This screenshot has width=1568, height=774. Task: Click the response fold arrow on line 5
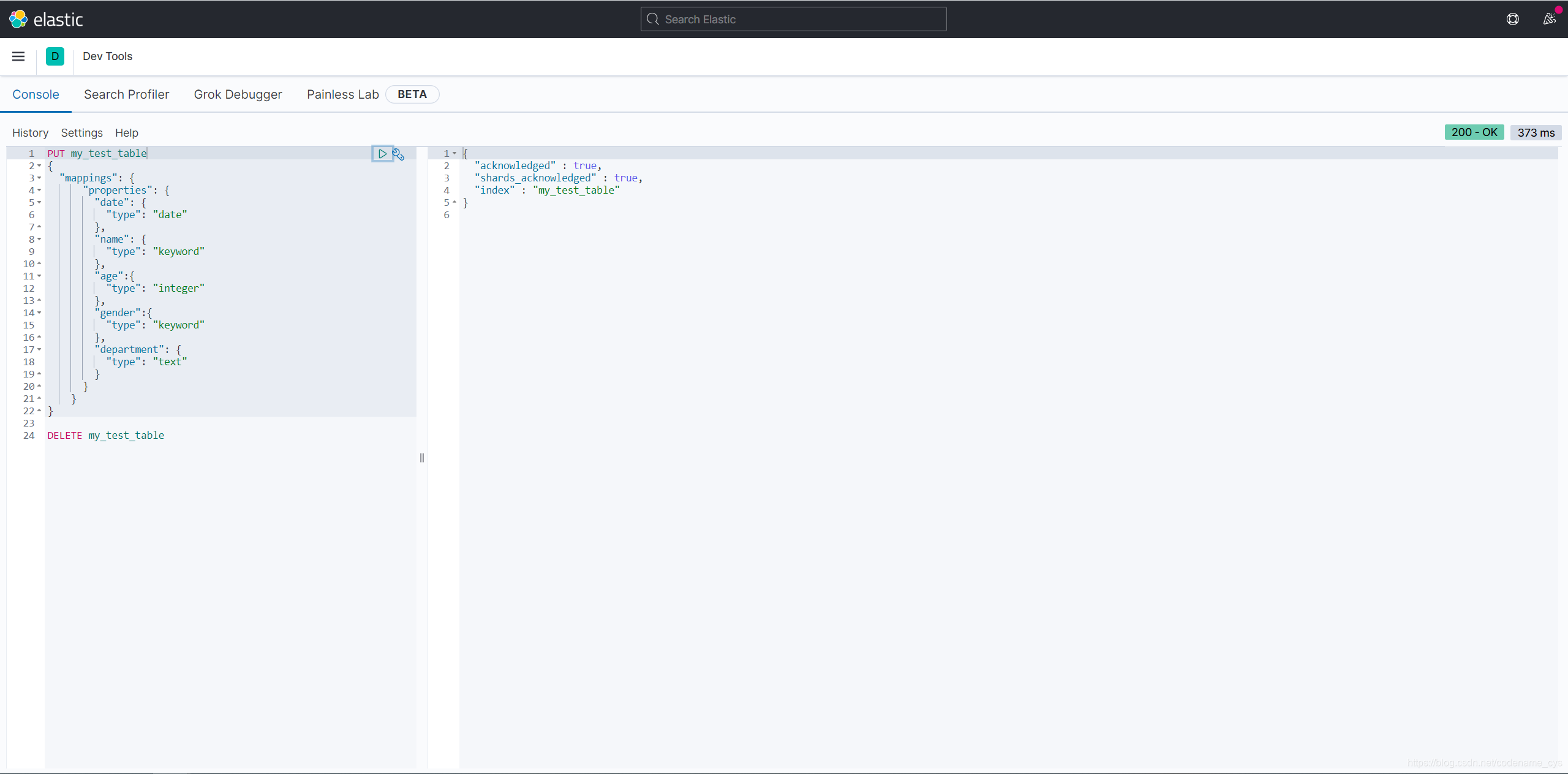coord(454,202)
